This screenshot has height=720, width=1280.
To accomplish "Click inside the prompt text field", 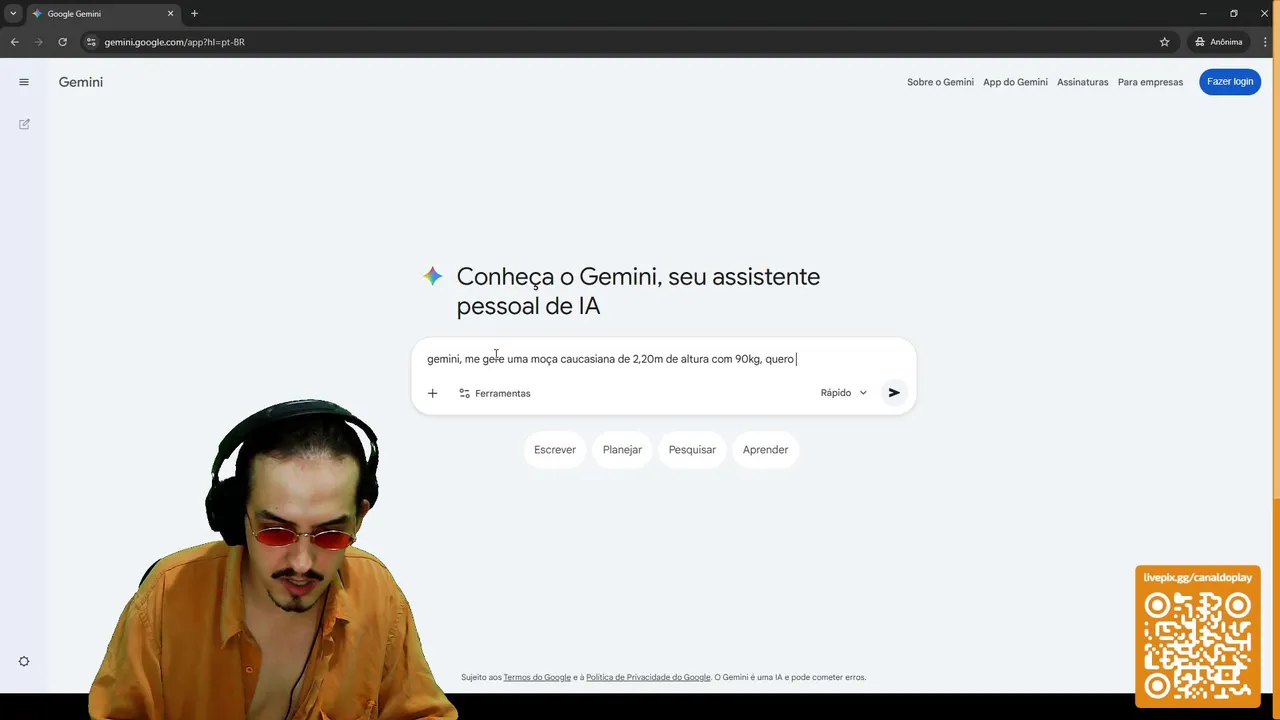I will tap(664, 359).
